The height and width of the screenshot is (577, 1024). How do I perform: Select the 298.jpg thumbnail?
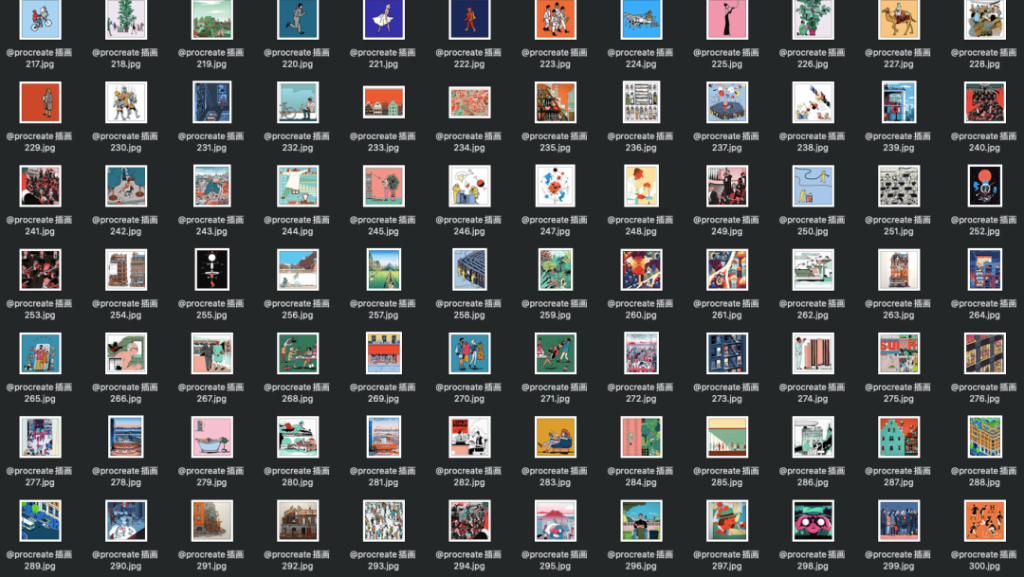[813, 520]
